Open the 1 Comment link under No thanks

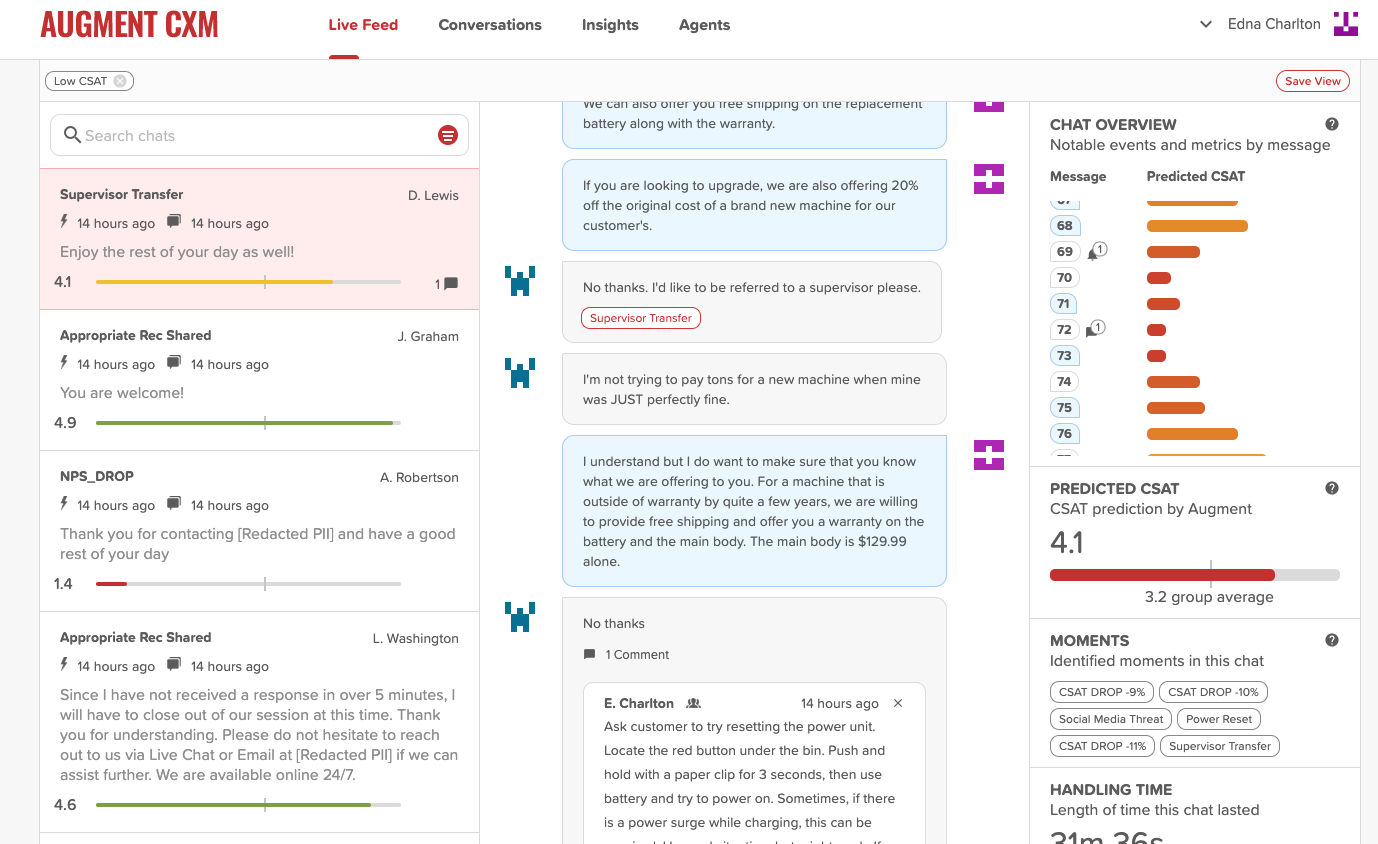click(626, 654)
